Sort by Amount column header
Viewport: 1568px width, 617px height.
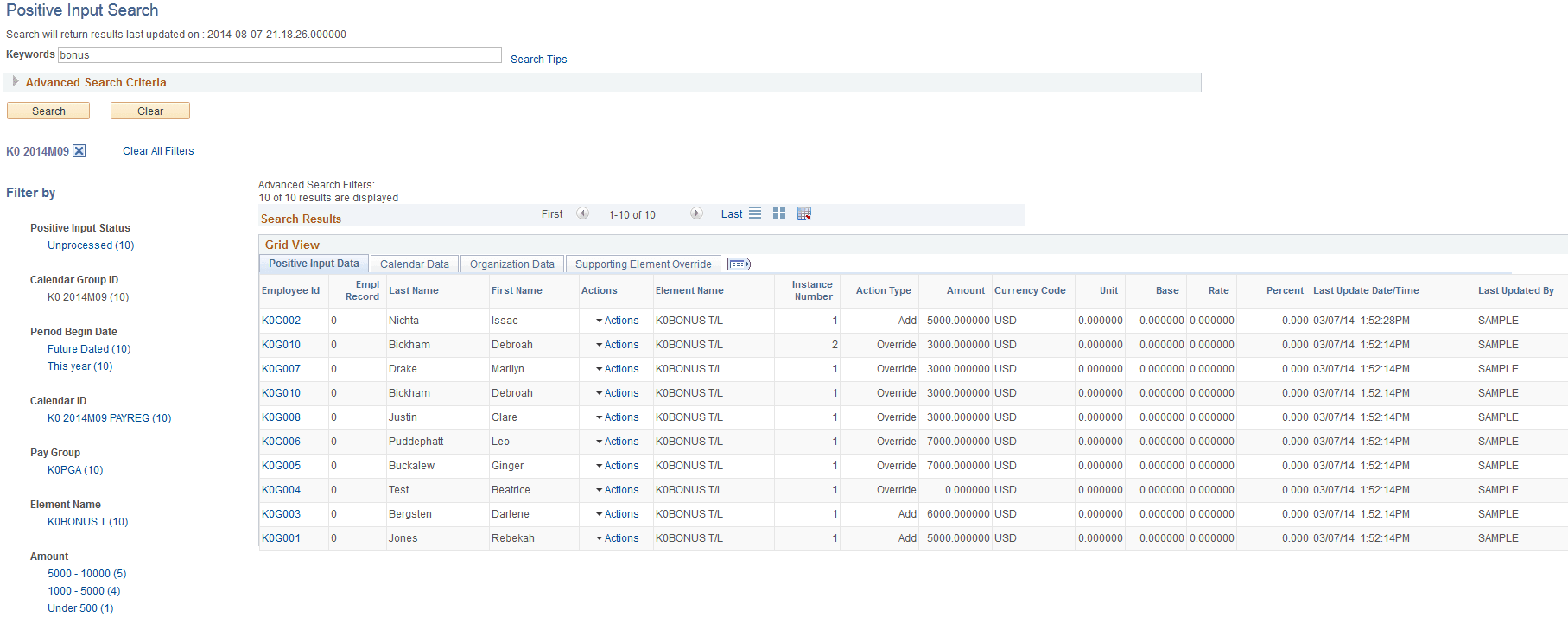(x=966, y=290)
